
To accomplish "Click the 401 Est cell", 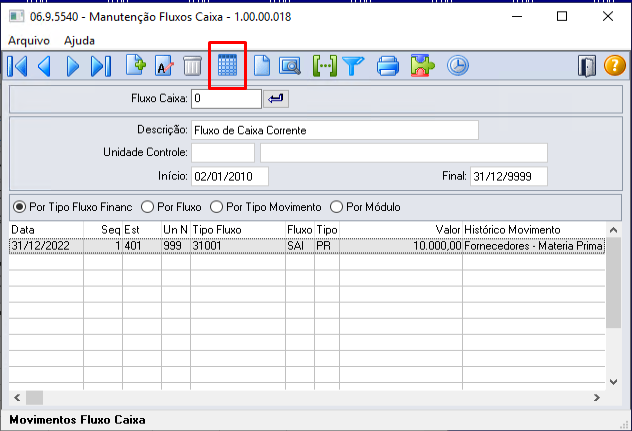I will click(142, 246).
